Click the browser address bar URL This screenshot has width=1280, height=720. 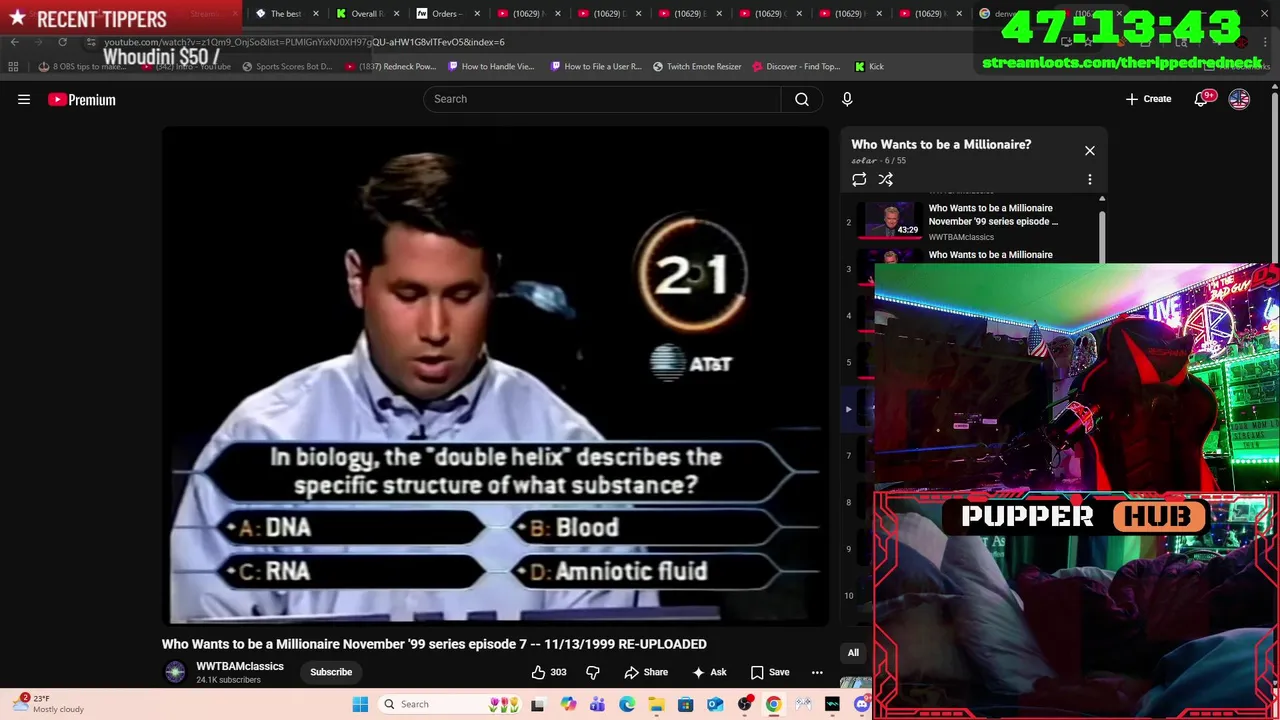click(304, 42)
